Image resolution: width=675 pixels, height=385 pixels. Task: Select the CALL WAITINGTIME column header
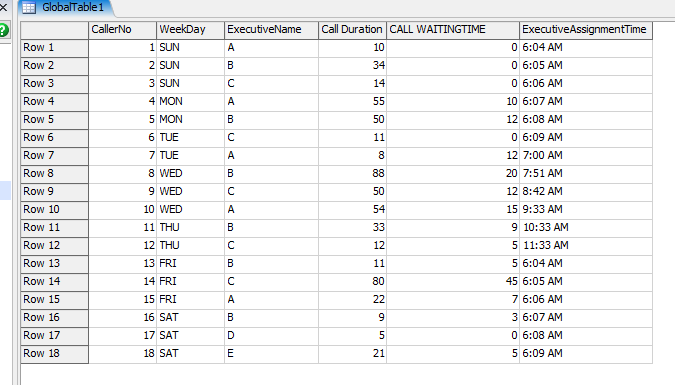(x=453, y=30)
